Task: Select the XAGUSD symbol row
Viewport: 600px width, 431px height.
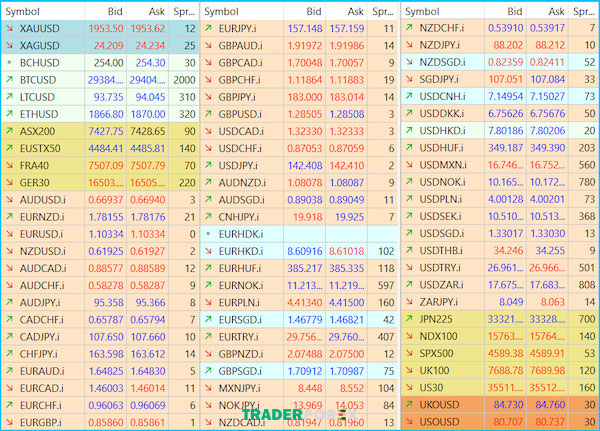Action: pyautogui.click(x=100, y=46)
